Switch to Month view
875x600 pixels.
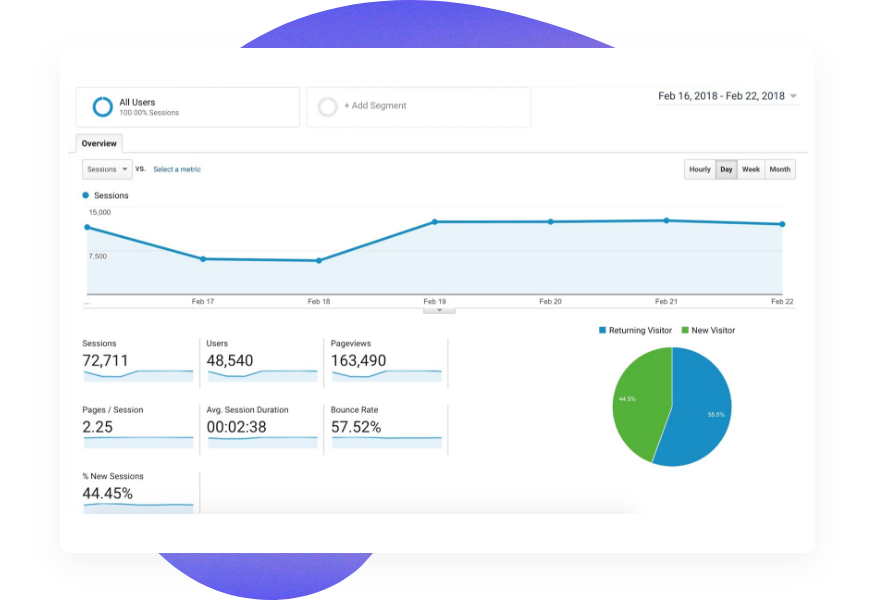pos(779,169)
